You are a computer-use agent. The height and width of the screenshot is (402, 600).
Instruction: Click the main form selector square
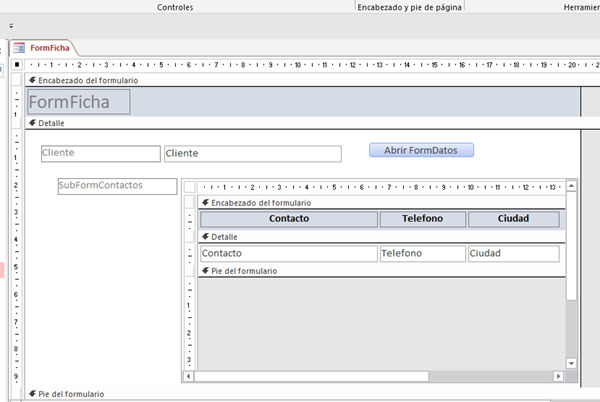pyautogui.click(x=17, y=65)
